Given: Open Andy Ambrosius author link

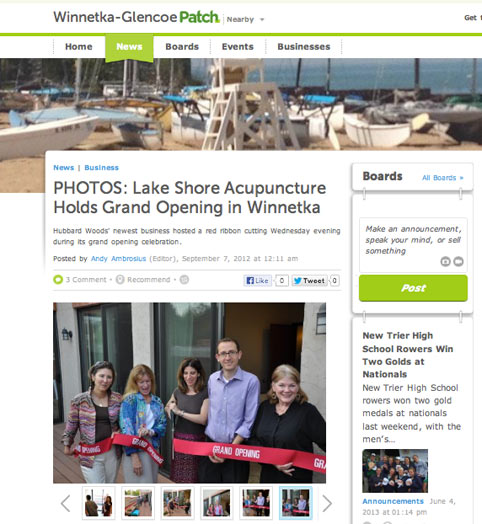Looking at the screenshot, I should [118, 259].
